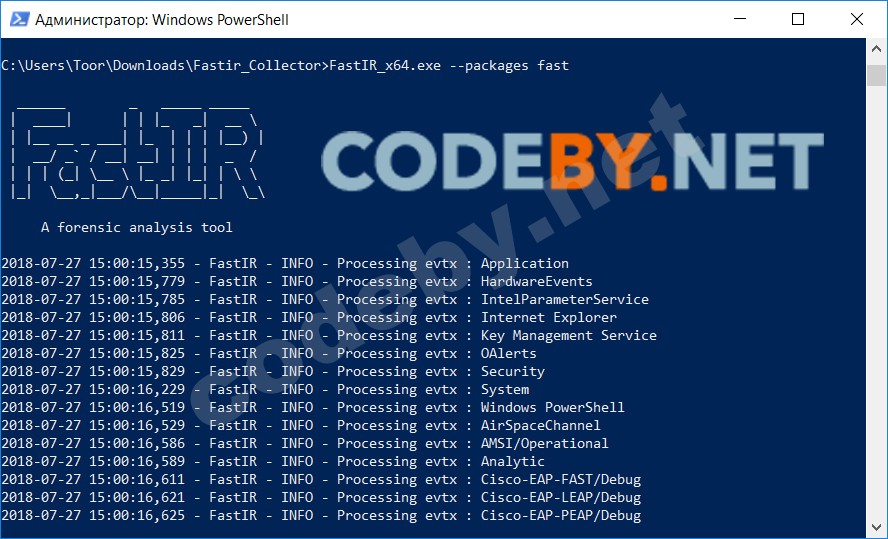Click the path 'C:\Users\Toor\Downloads\Fastir_Collector'
The image size is (888, 539).
[x=161, y=66]
